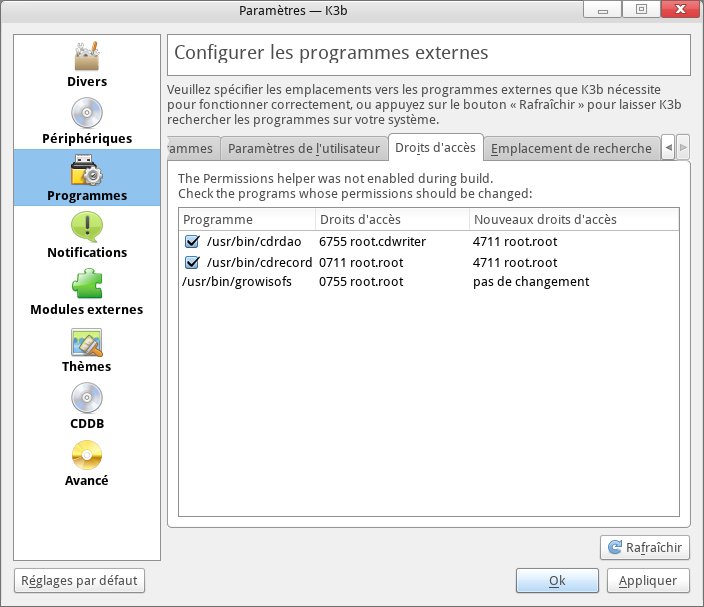The width and height of the screenshot is (704, 607).
Task: Select the Droits d'accès tab
Action: (436, 147)
